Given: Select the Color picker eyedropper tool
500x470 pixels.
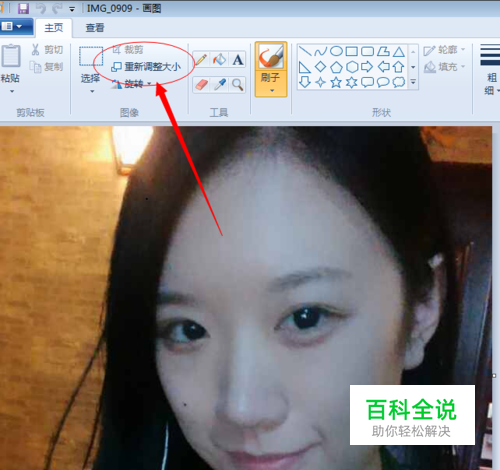Looking at the screenshot, I should [x=219, y=84].
